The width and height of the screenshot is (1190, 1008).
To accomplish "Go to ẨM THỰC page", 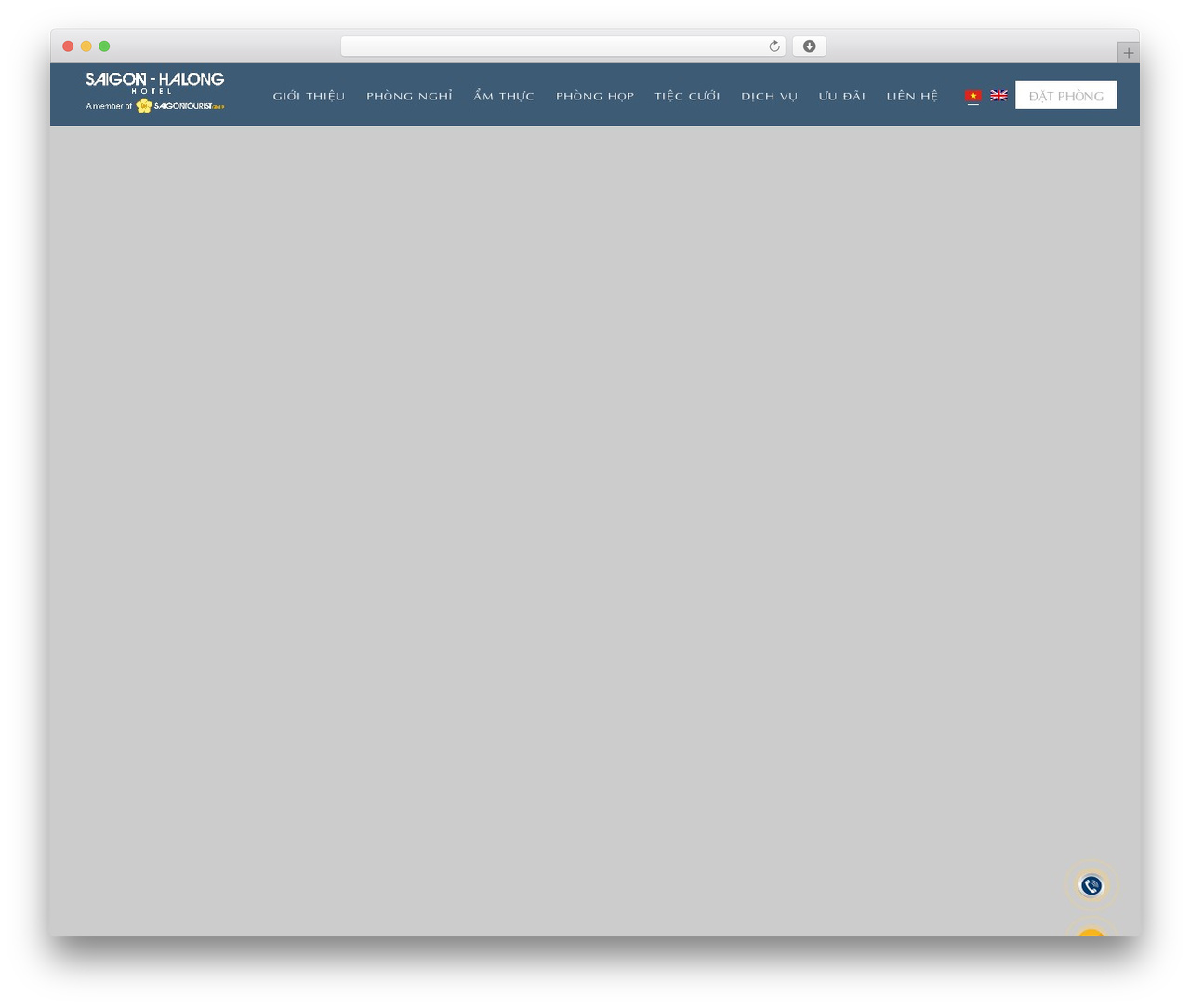I will (x=504, y=96).
